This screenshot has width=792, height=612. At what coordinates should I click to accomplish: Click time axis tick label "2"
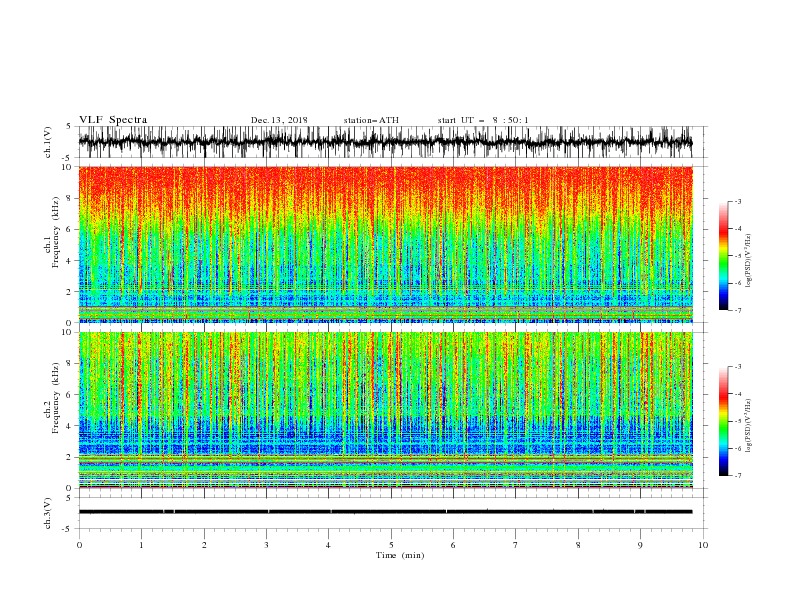click(204, 545)
